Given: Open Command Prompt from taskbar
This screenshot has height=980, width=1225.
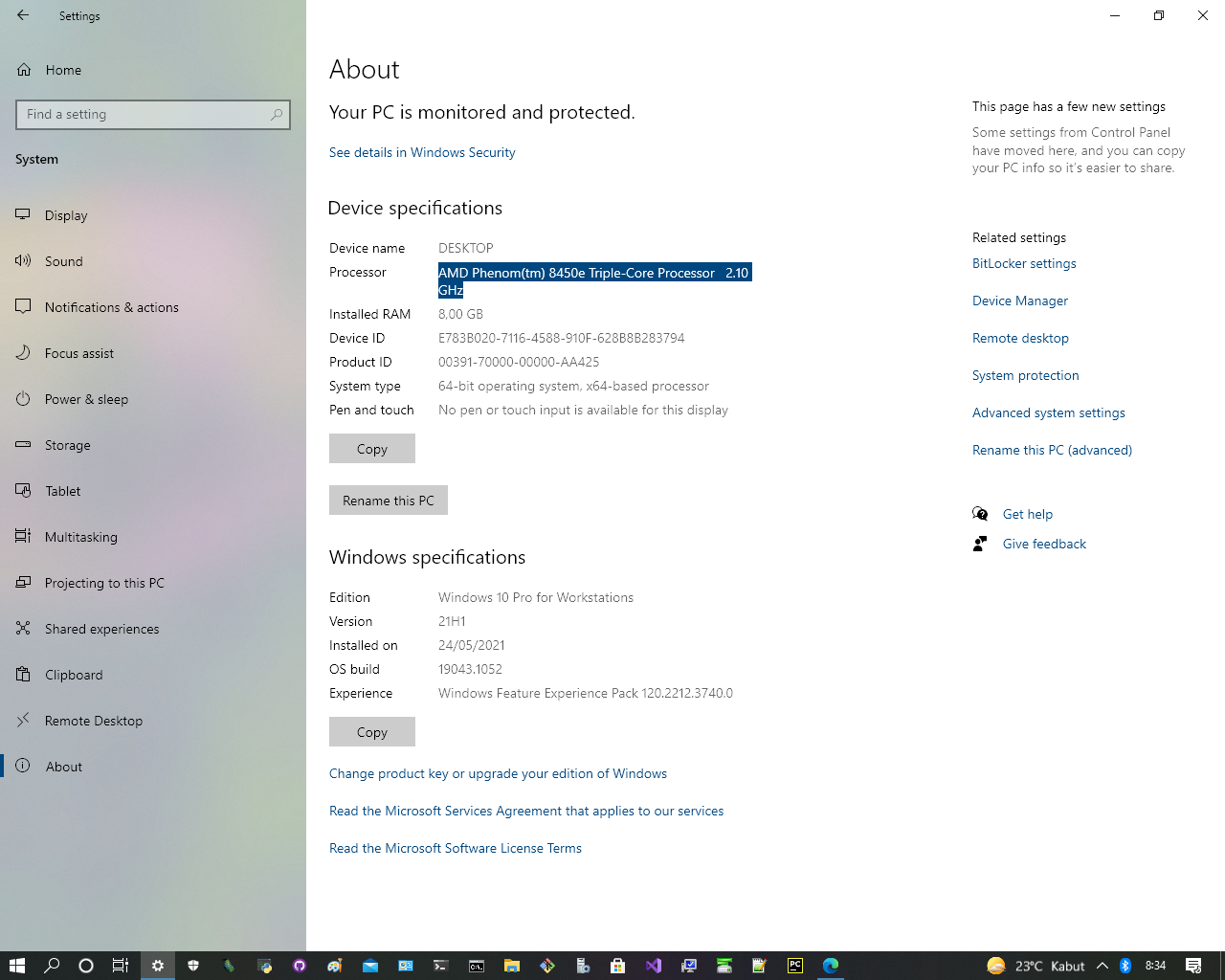Looking at the screenshot, I should tap(476, 966).
